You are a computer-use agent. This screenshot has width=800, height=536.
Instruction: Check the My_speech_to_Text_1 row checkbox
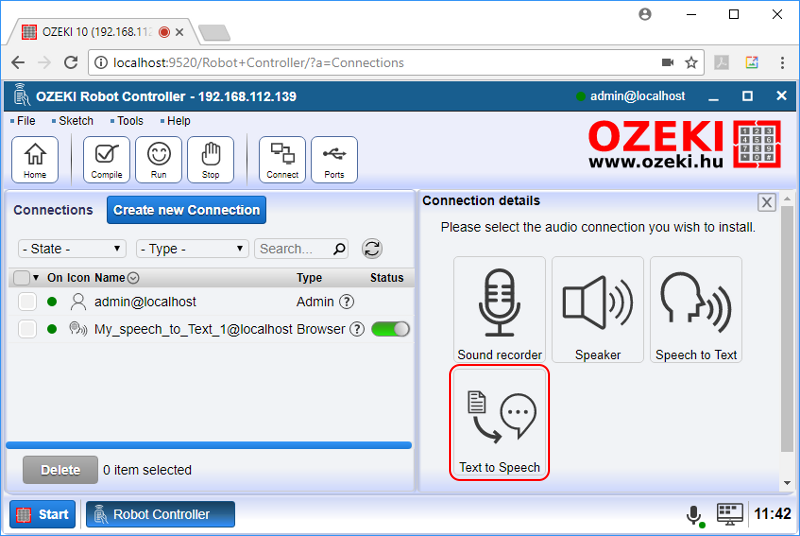[x=27, y=329]
